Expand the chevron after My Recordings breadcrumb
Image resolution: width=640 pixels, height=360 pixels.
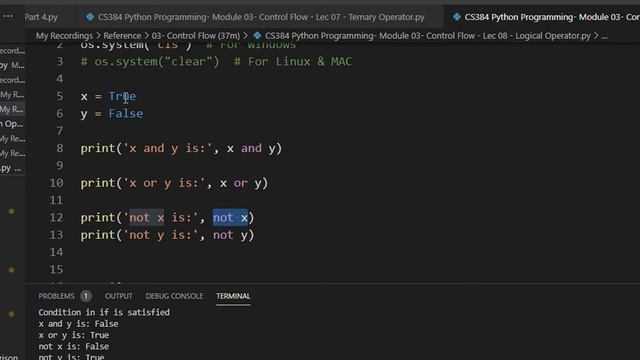click(x=98, y=36)
